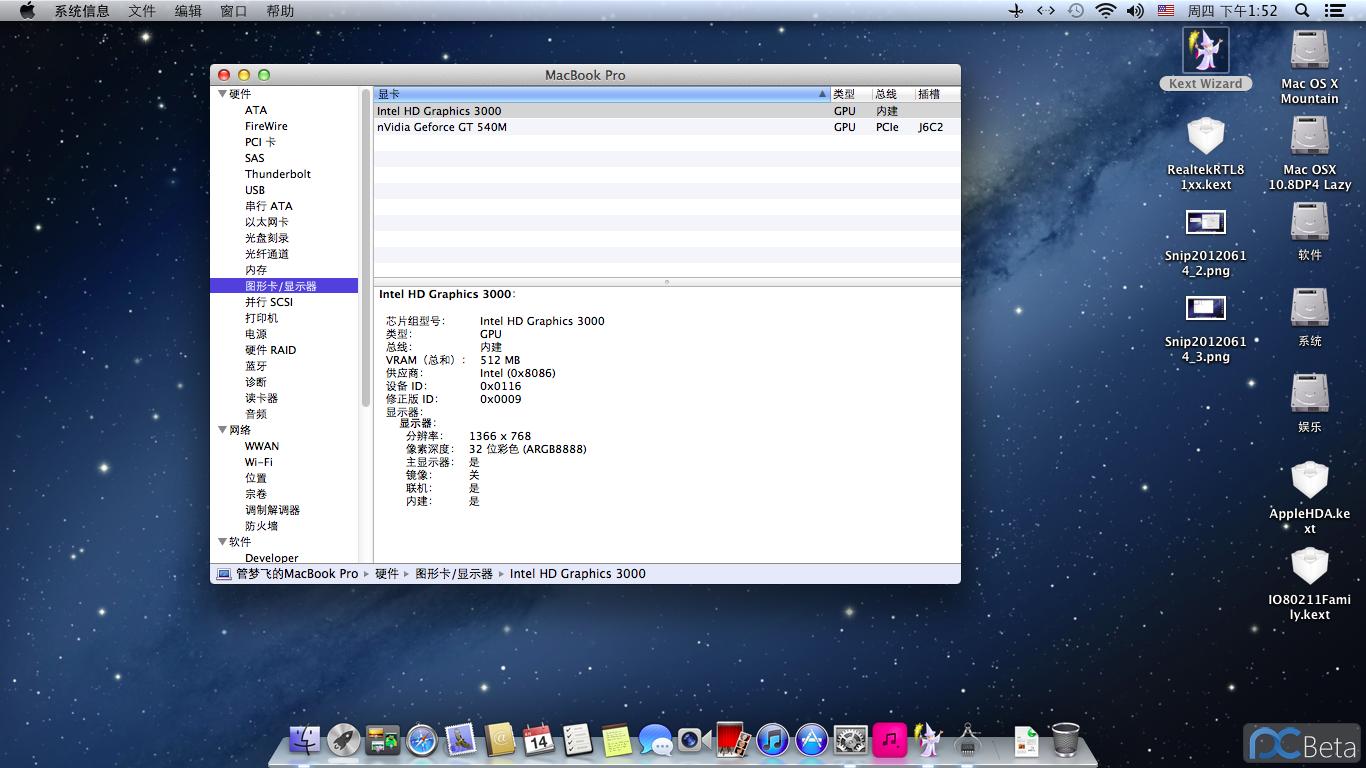The image size is (1366, 768).
Task: Open the Trash in the dock
Action: 1065,740
